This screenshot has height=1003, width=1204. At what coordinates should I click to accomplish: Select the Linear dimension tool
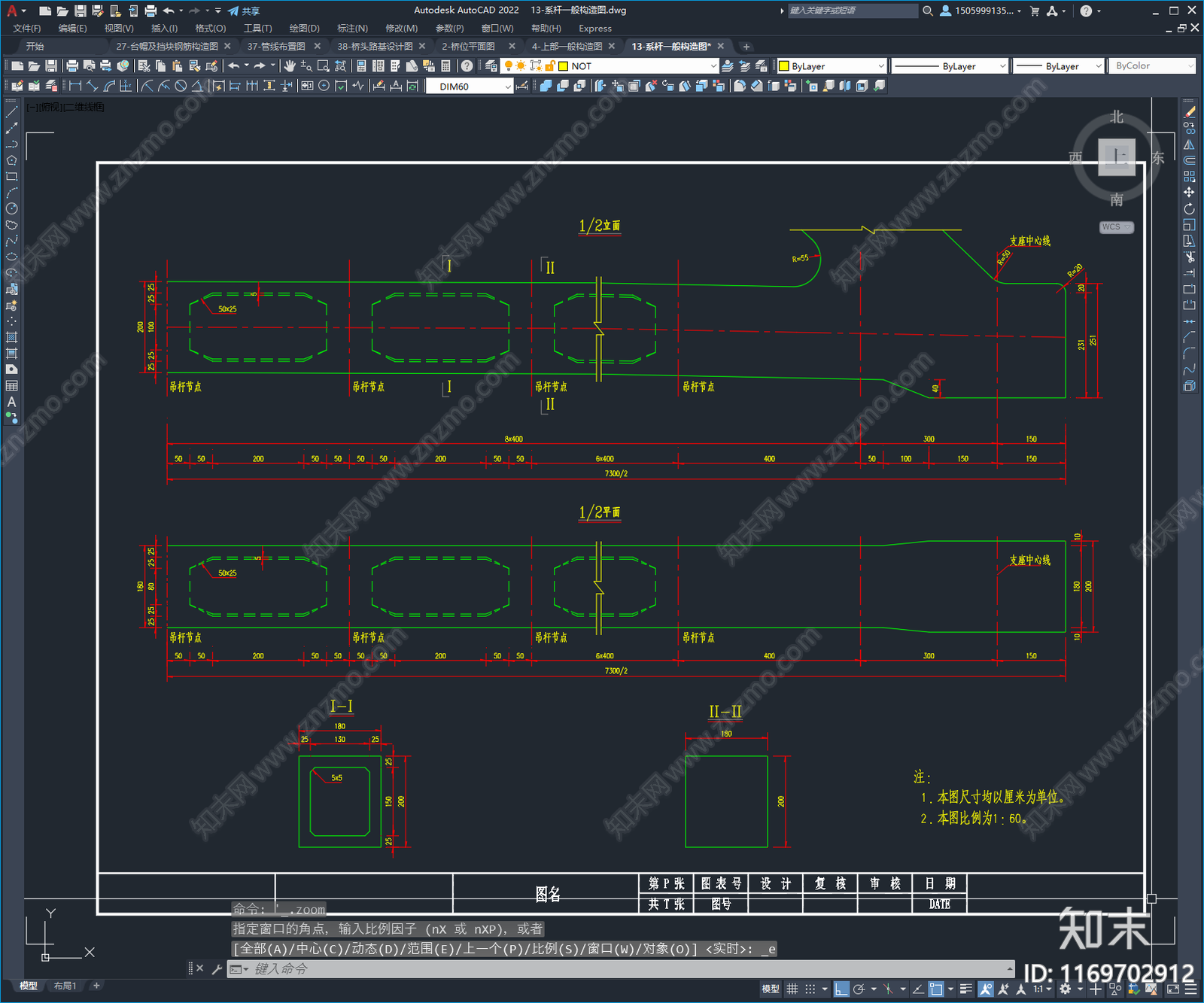pyautogui.click(x=75, y=86)
